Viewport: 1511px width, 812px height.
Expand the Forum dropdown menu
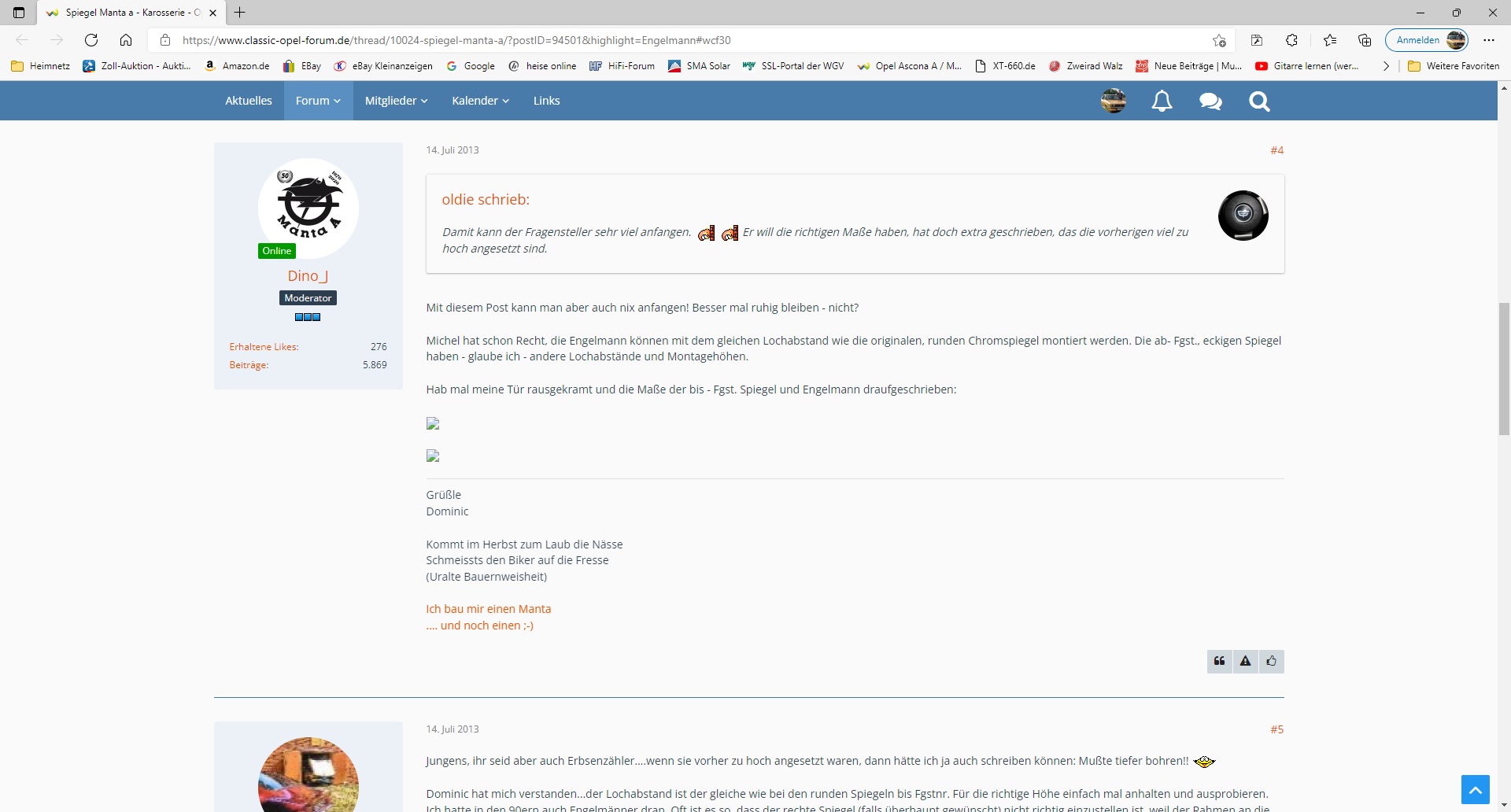click(x=318, y=101)
